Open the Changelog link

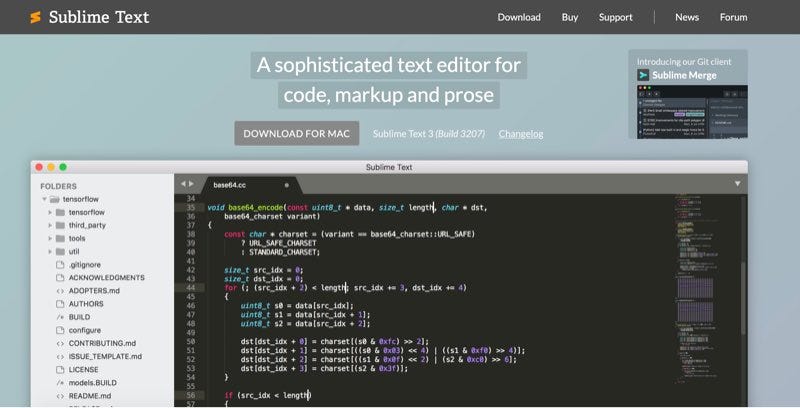521,134
